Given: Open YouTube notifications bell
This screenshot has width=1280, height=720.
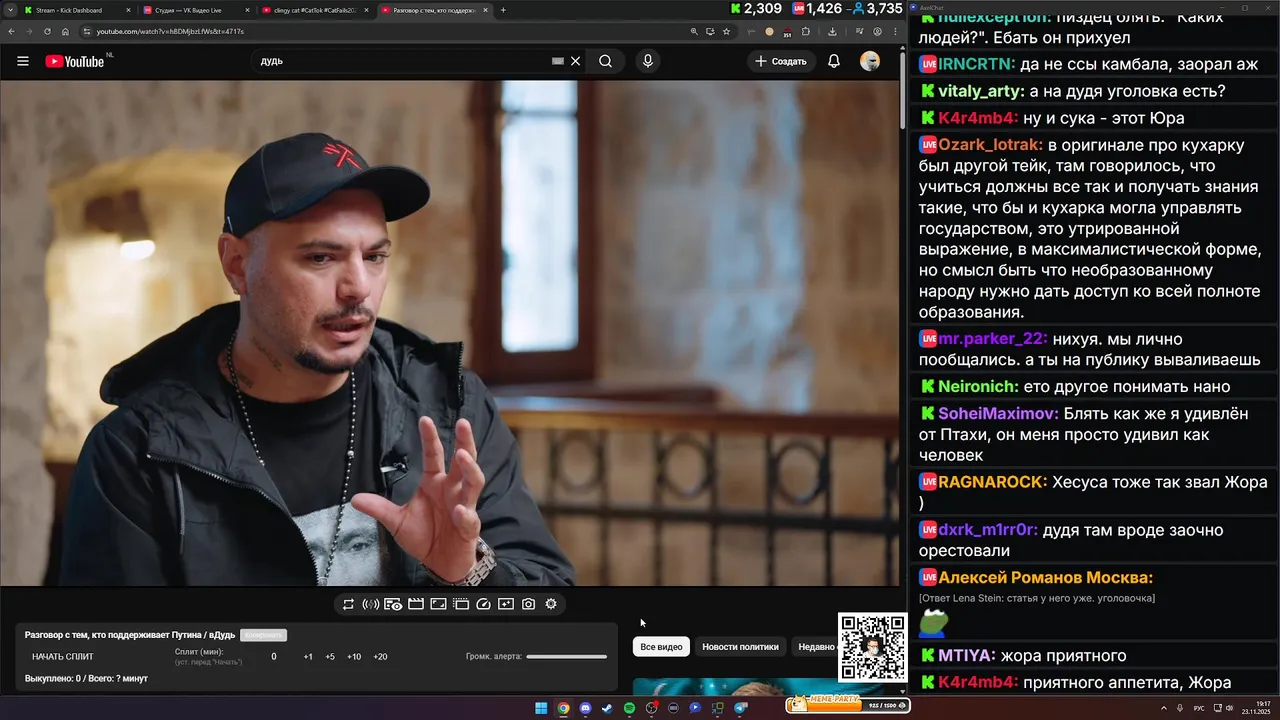Looking at the screenshot, I should (834, 61).
